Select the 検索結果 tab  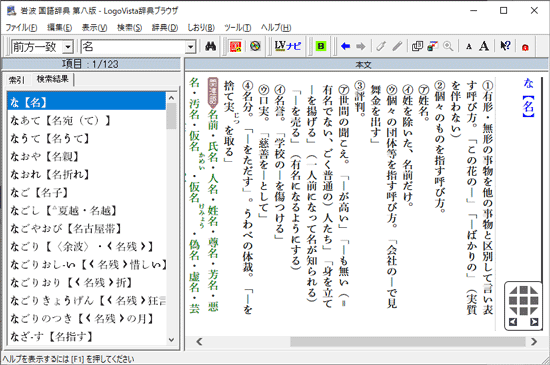click(53, 79)
